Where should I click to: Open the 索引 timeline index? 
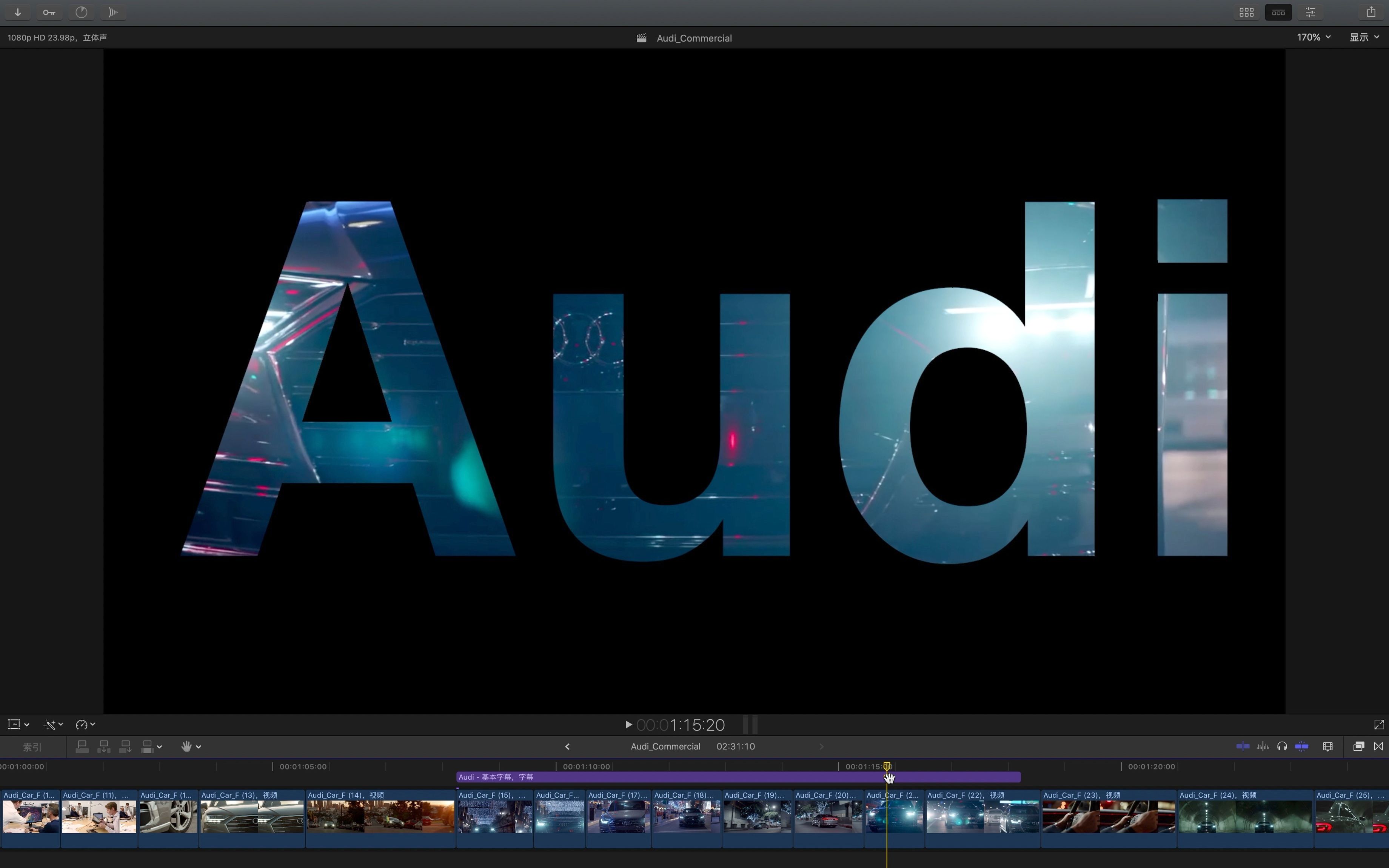coord(32,747)
